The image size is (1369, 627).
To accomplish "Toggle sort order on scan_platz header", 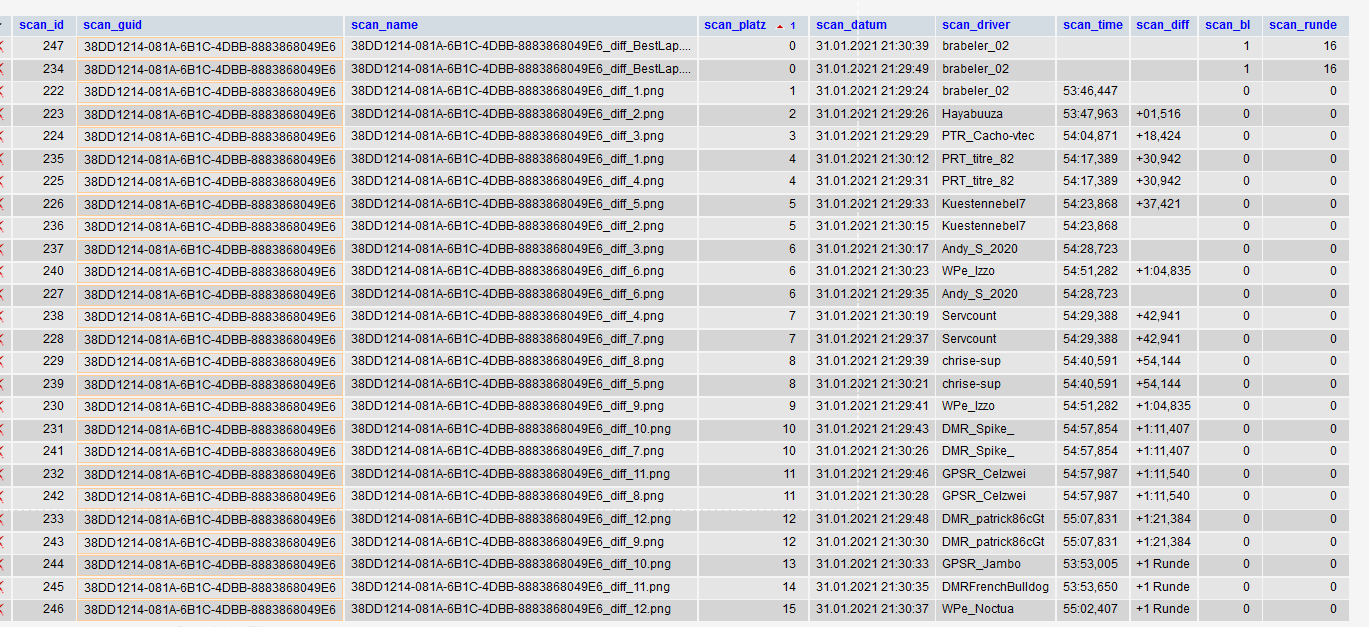I will 735,25.
